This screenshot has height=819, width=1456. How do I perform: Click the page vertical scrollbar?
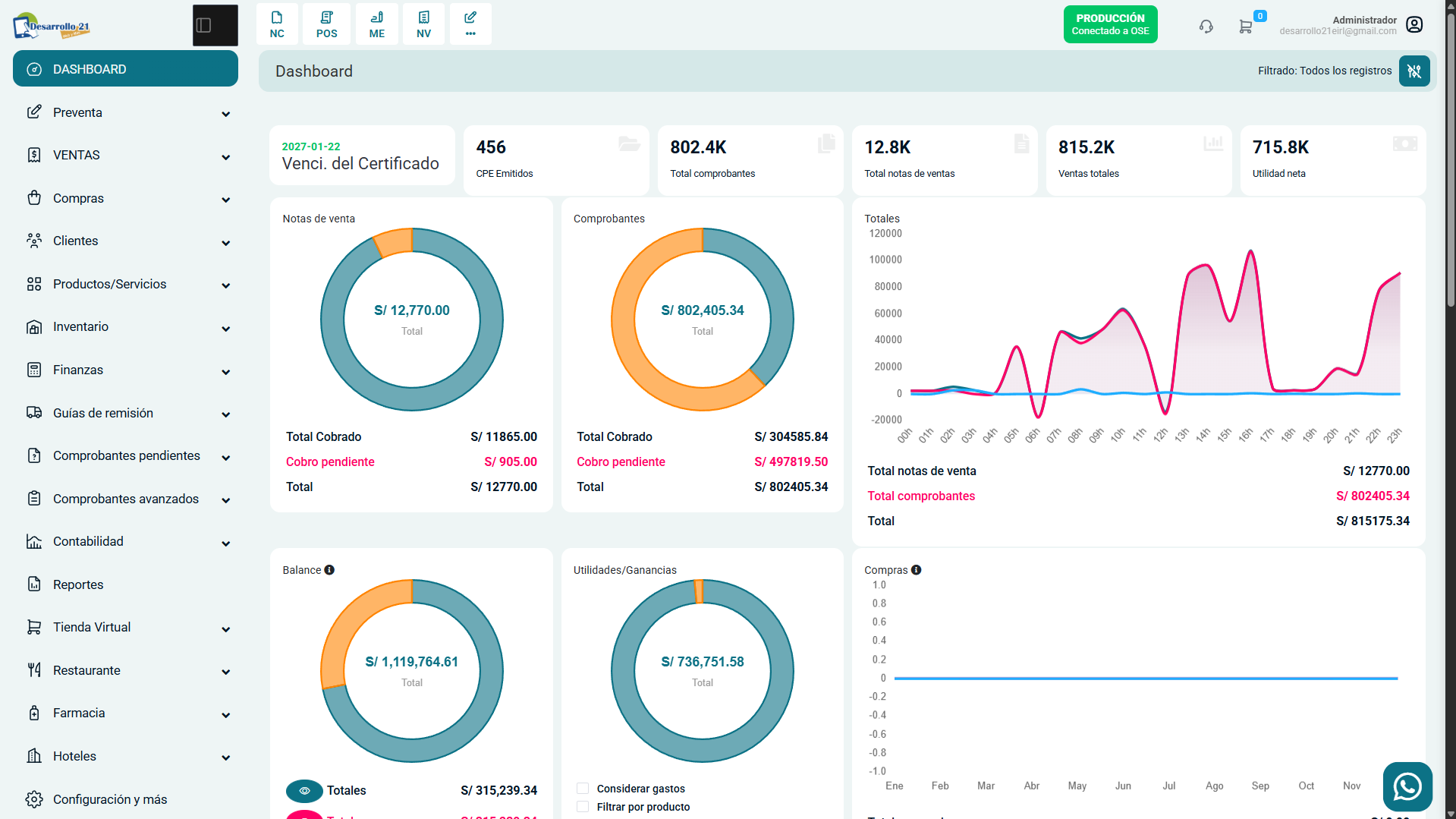pyautogui.click(x=1450, y=410)
